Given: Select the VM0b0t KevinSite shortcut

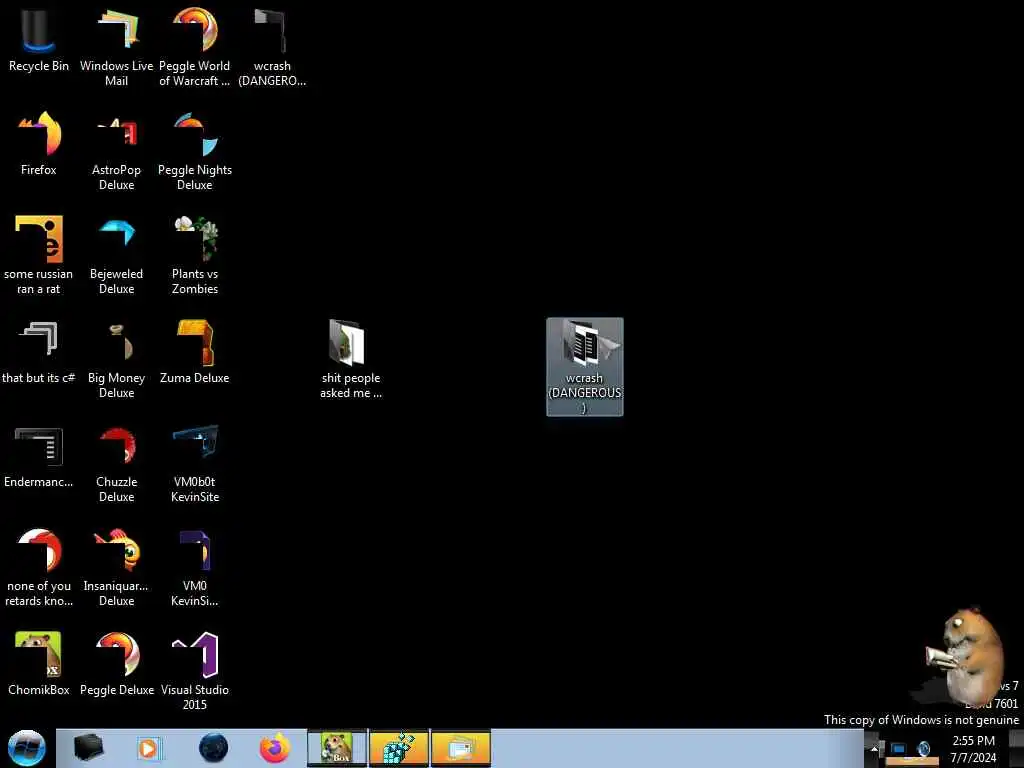Looking at the screenshot, I should [x=195, y=464].
